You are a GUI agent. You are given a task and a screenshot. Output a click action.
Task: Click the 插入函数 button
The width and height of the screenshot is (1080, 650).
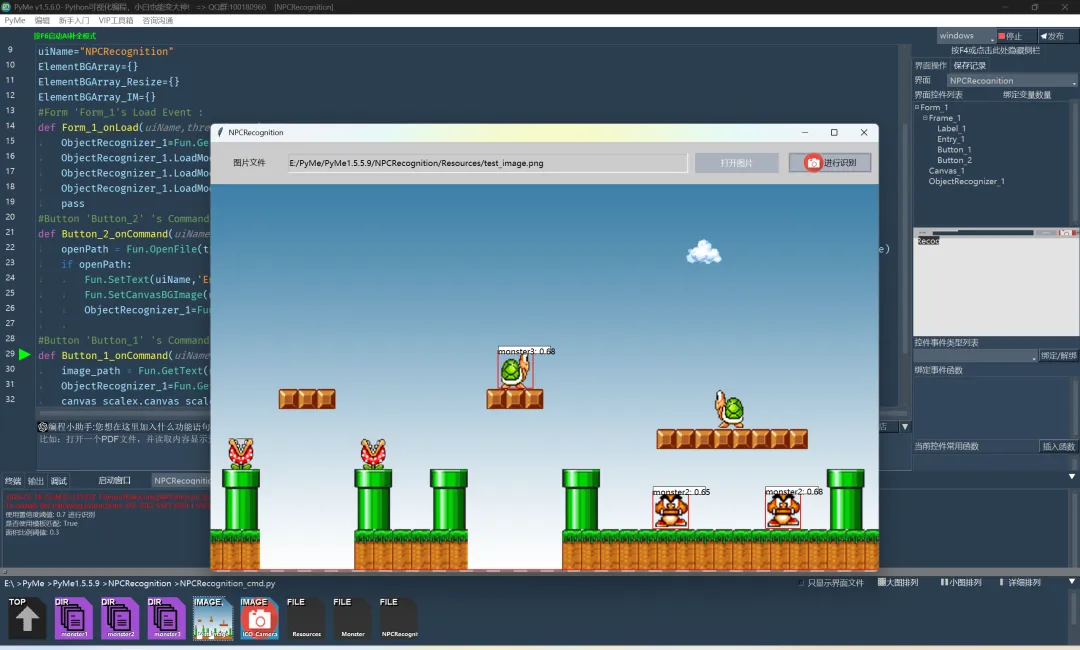pyautogui.click(x=1058, y=446)
